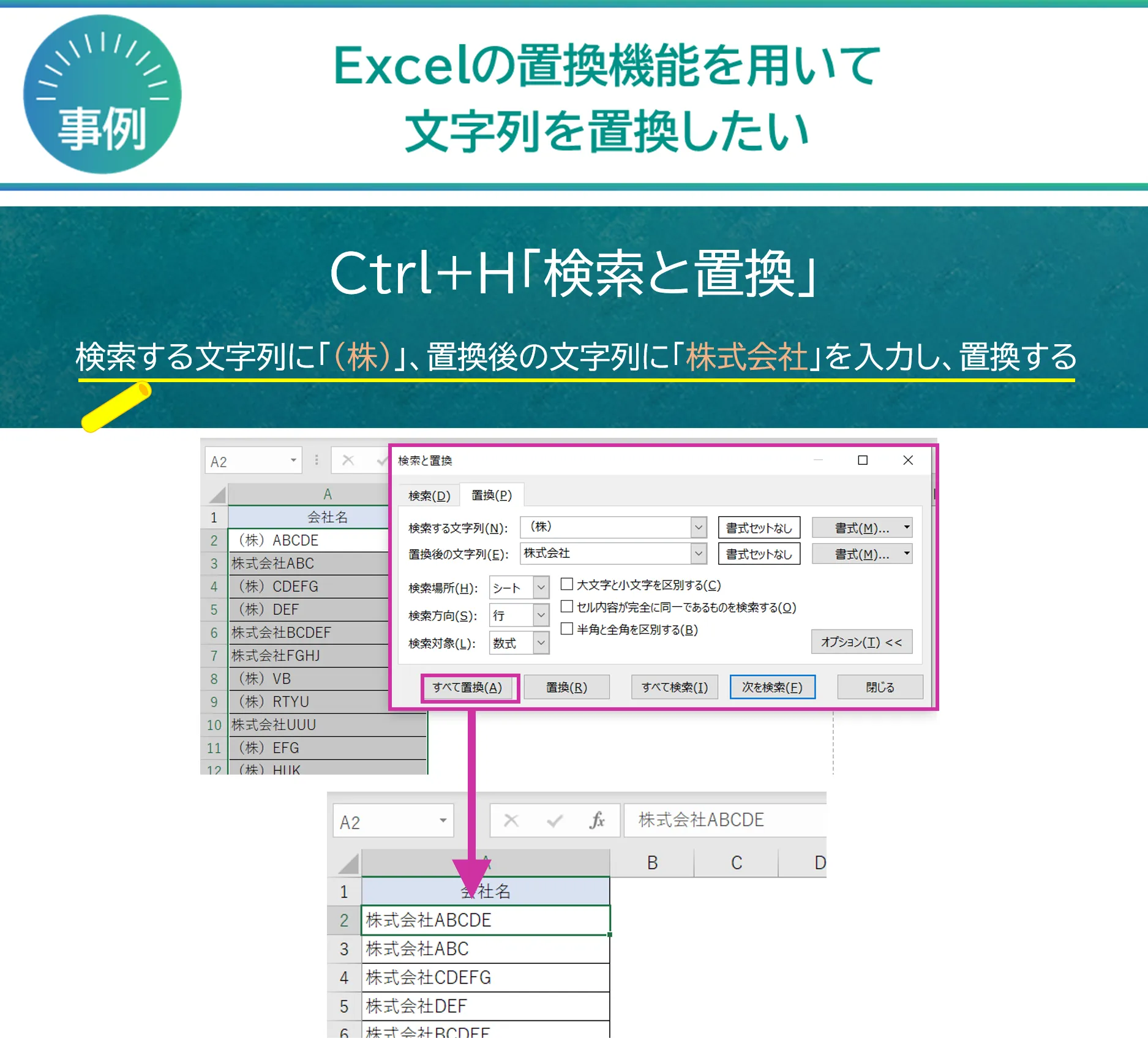Click row header 3 in lower sheet
This screenshot has width=1148, height=1038.
344,949
